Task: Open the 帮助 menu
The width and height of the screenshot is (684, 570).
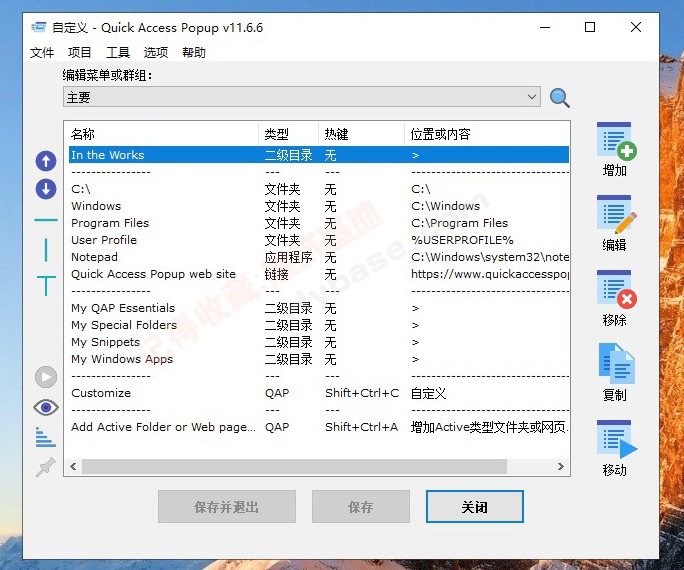Action: (194, 52)
